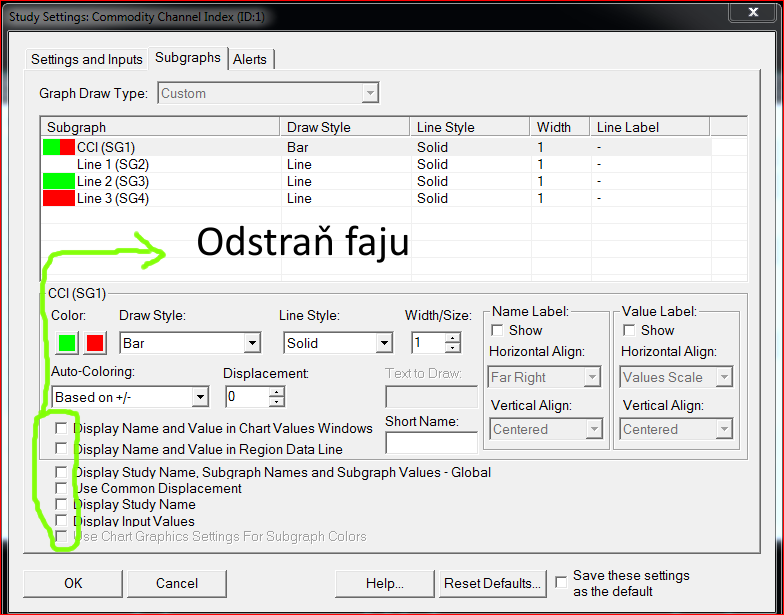Click the Reset Defaults button
Viewport: 784px width, 615px height.
[x=492, y=584]
